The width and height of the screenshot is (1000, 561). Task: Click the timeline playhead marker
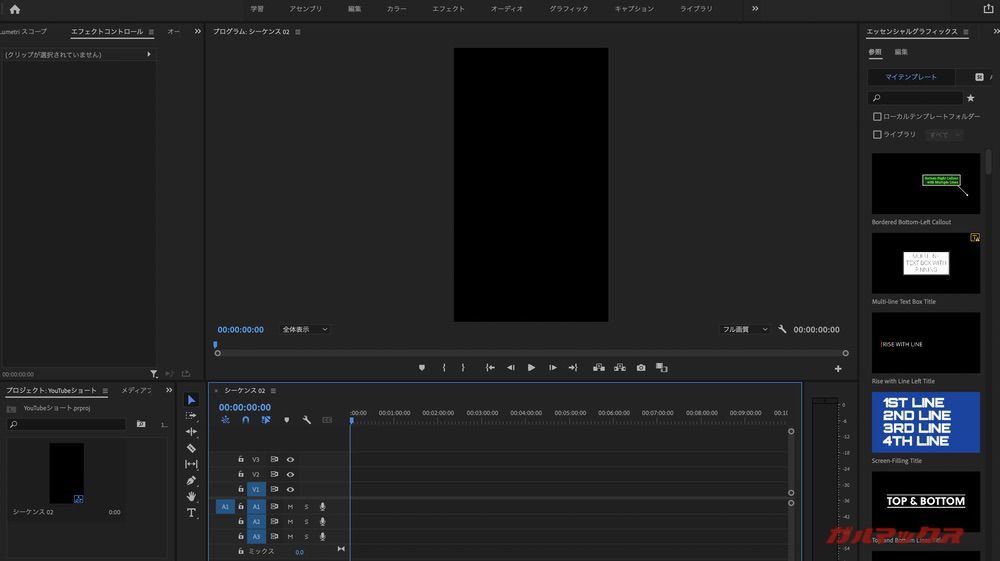pyautogui.click(x=351, y=420)
